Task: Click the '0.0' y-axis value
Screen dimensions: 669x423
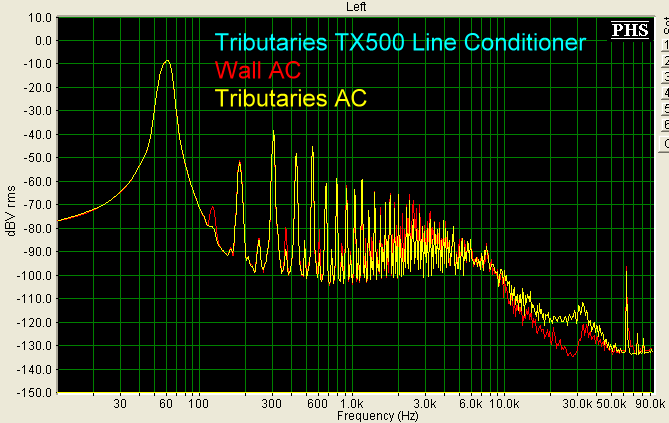Action: (x=43, y=41)
